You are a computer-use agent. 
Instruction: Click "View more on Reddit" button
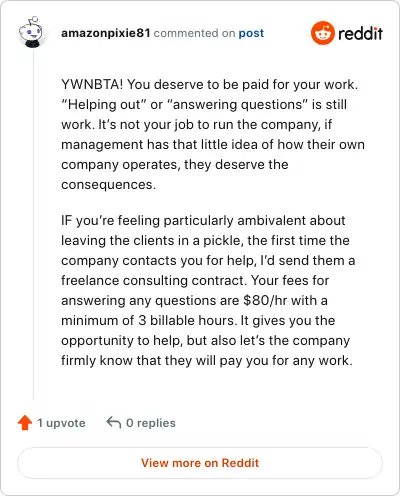[x=200, y=463]
